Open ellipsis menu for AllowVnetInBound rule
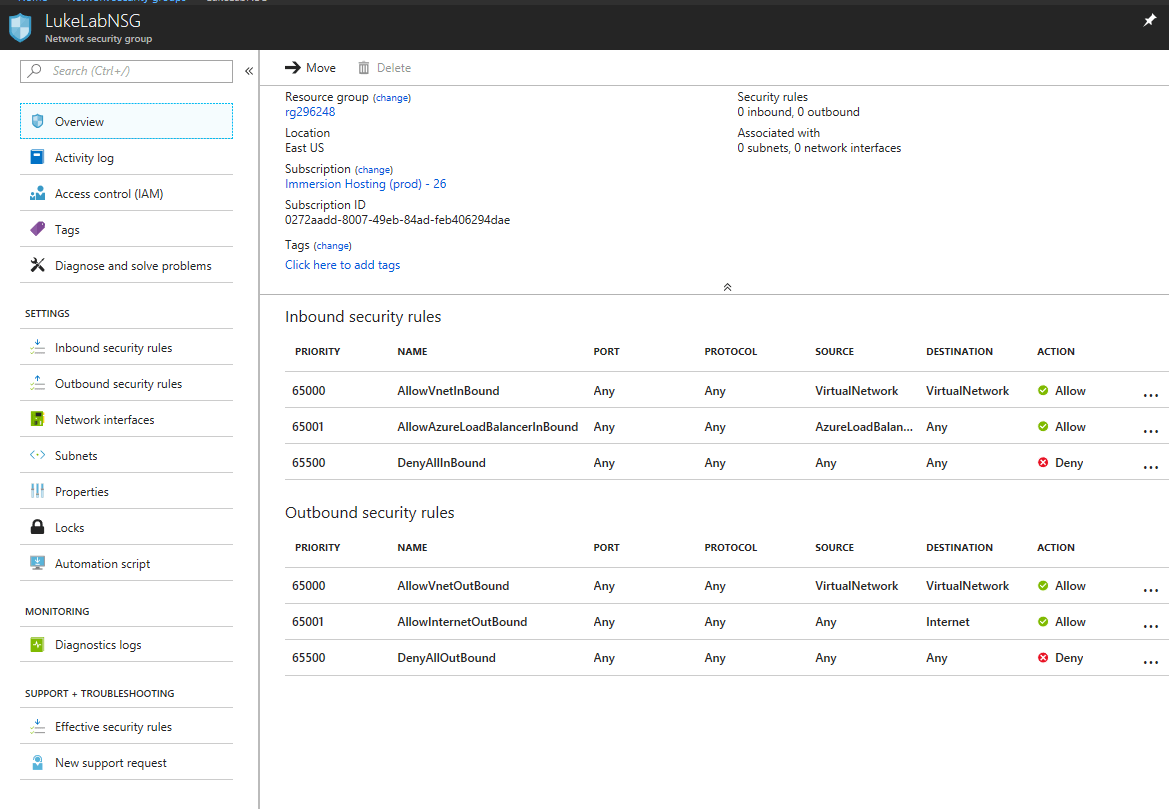The width and height of the screenshot is (1169, 809). click(x=1150, y=395)
